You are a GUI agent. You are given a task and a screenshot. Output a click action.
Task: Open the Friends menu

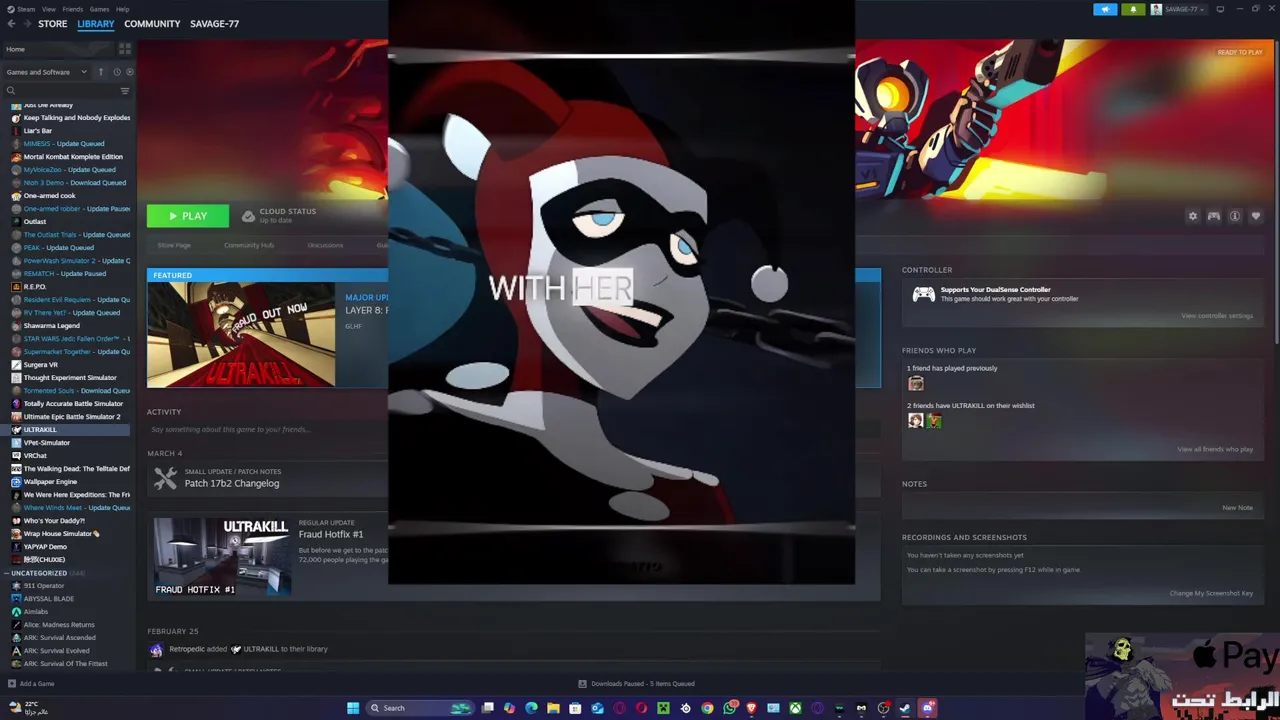click(72, 9)
